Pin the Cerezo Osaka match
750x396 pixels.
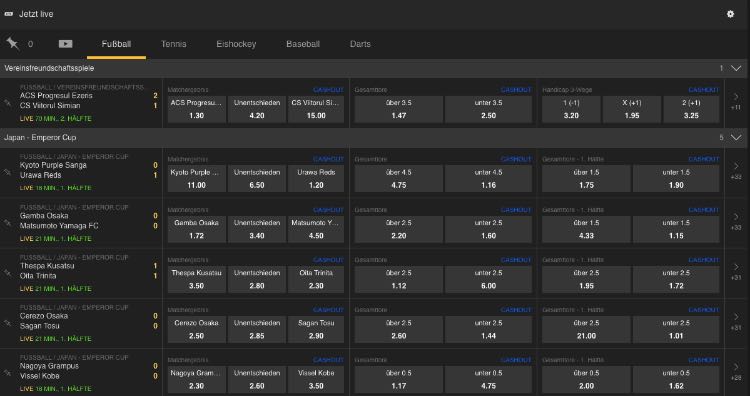[8, 323]
